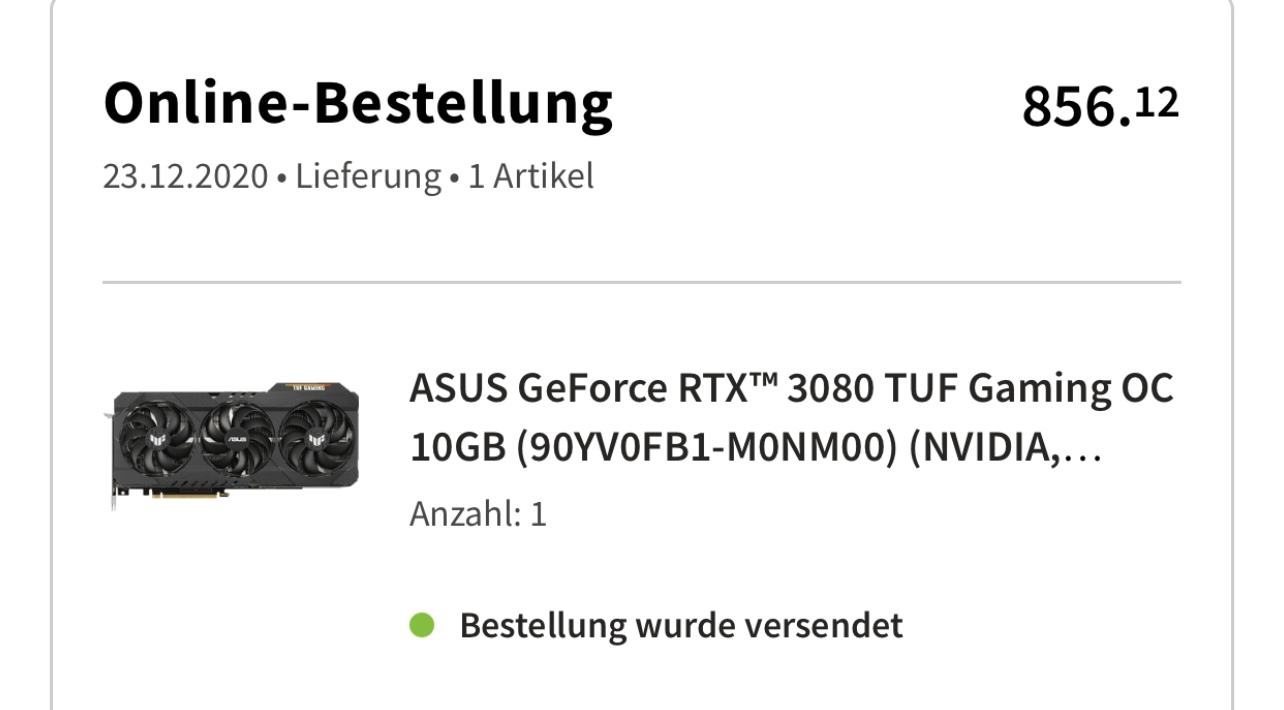Click "Bestellung wurde versendet" status text
The image size is (1284, 710).
(680, 626)
